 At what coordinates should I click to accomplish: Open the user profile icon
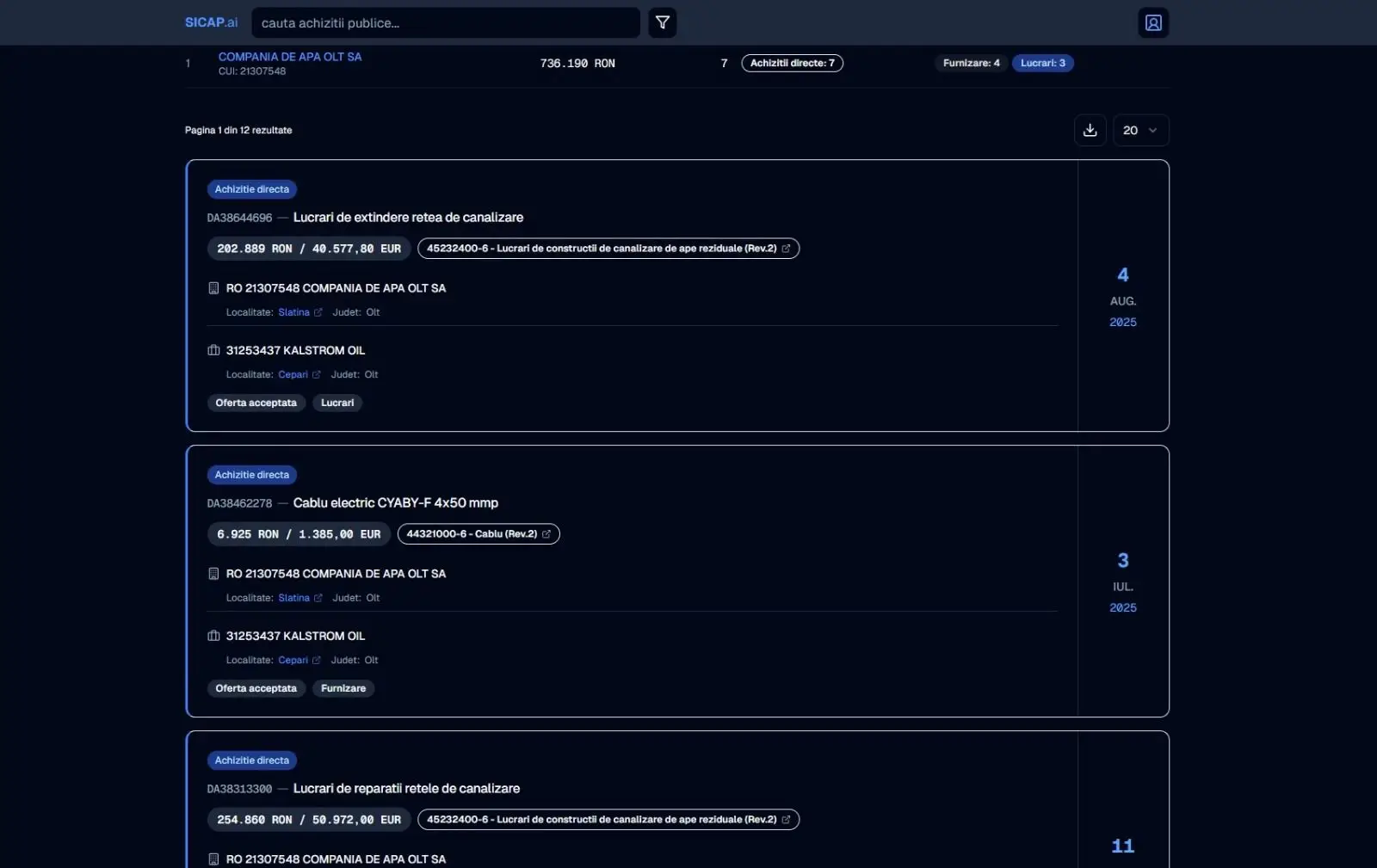point(1153,22)
